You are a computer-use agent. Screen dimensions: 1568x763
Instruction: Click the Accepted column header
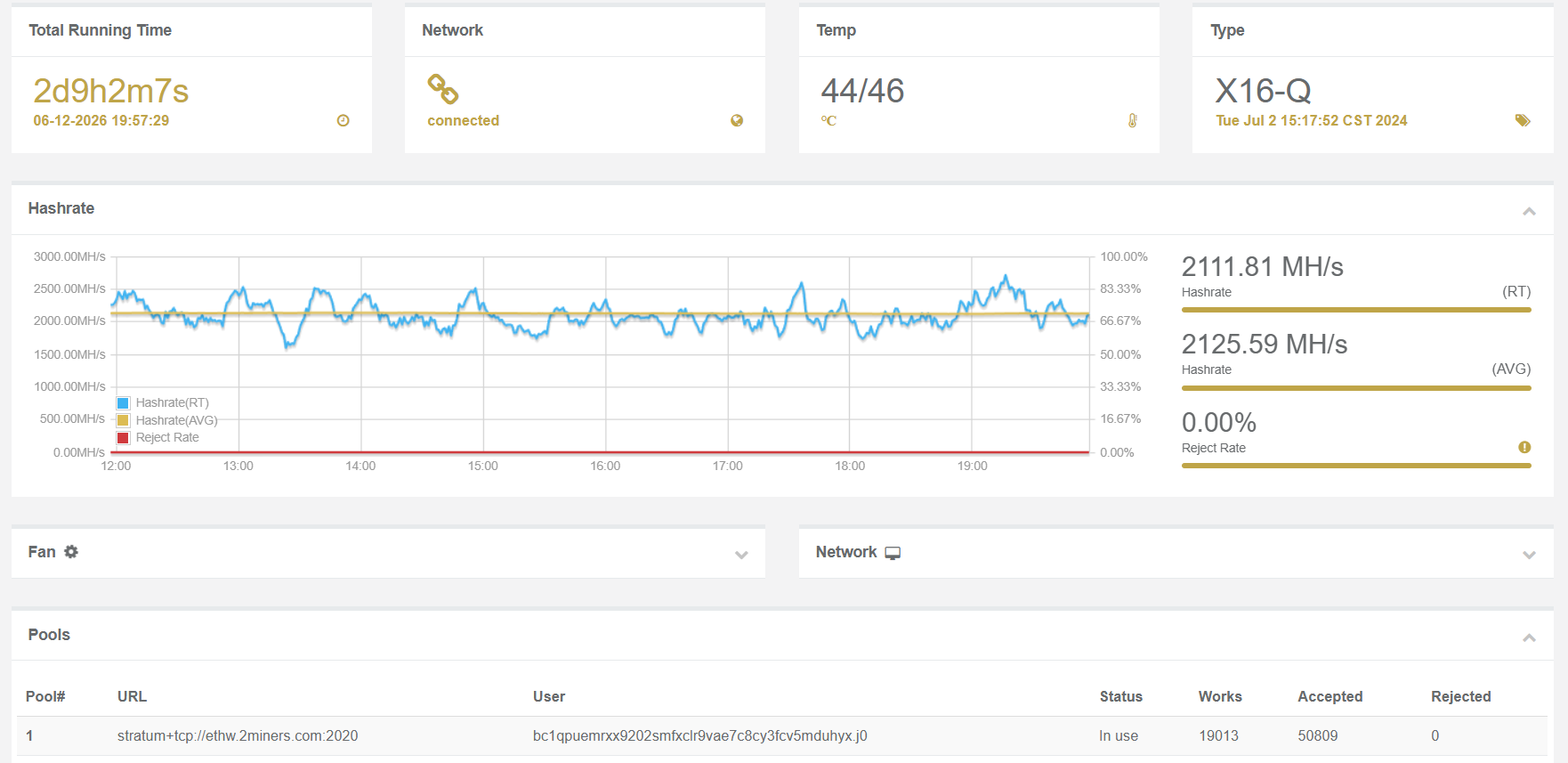click(1330, 696)
